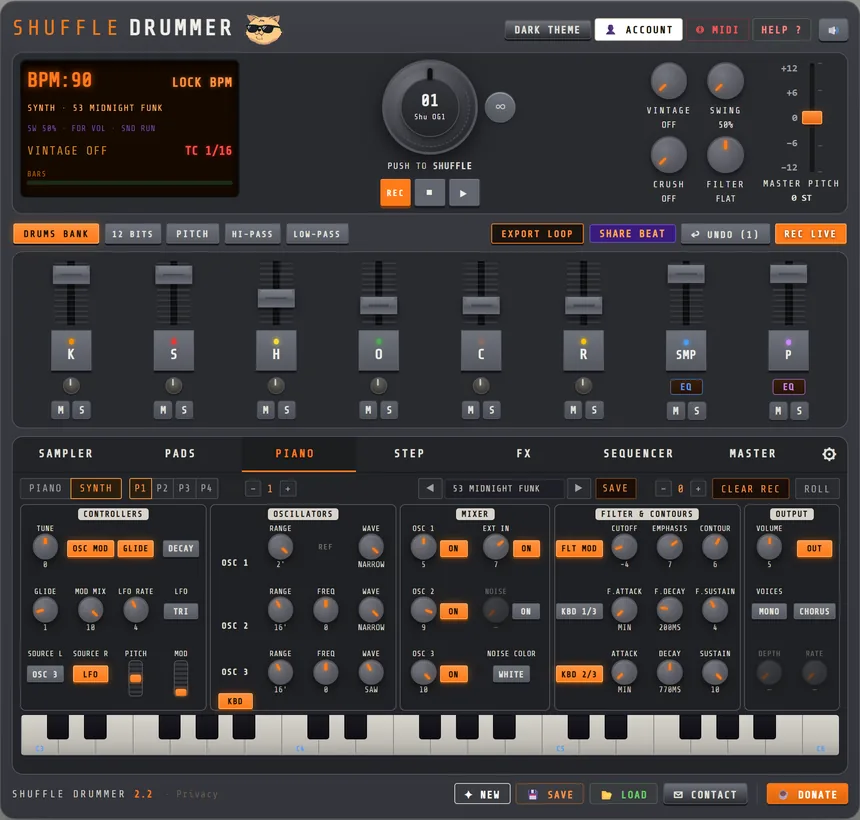Click the cat mascot logo with sunglasses
The height and width of the screenshot is (820, 860).
(x=263, y=29)
